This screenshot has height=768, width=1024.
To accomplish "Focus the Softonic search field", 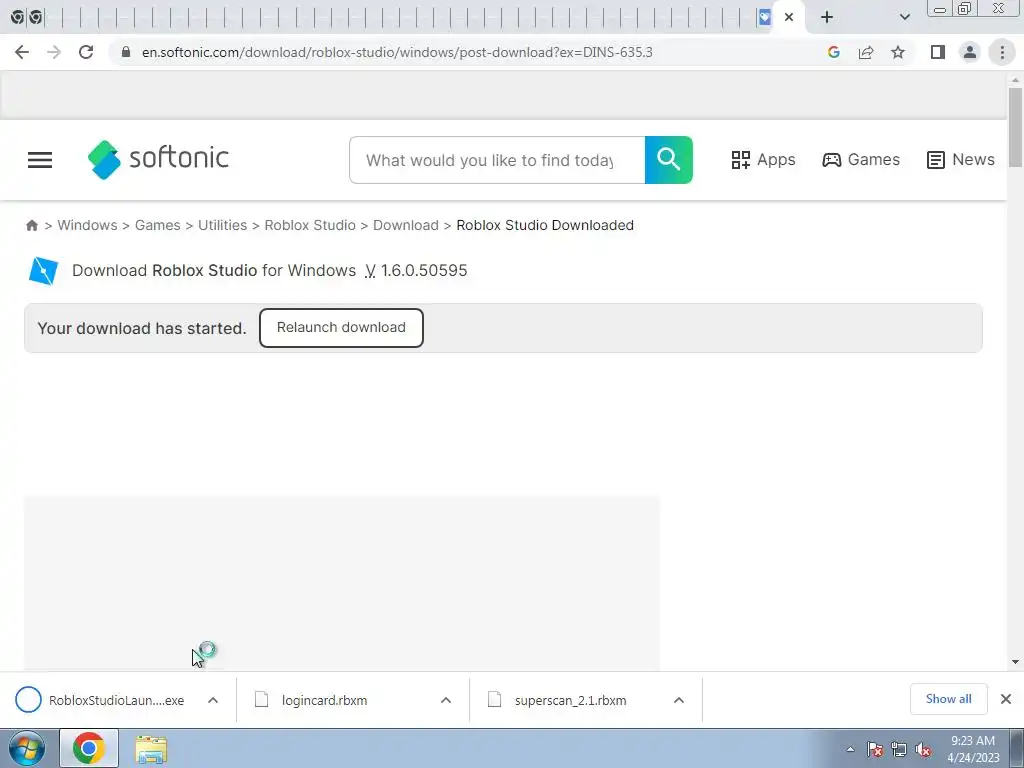I will [497, 160].
